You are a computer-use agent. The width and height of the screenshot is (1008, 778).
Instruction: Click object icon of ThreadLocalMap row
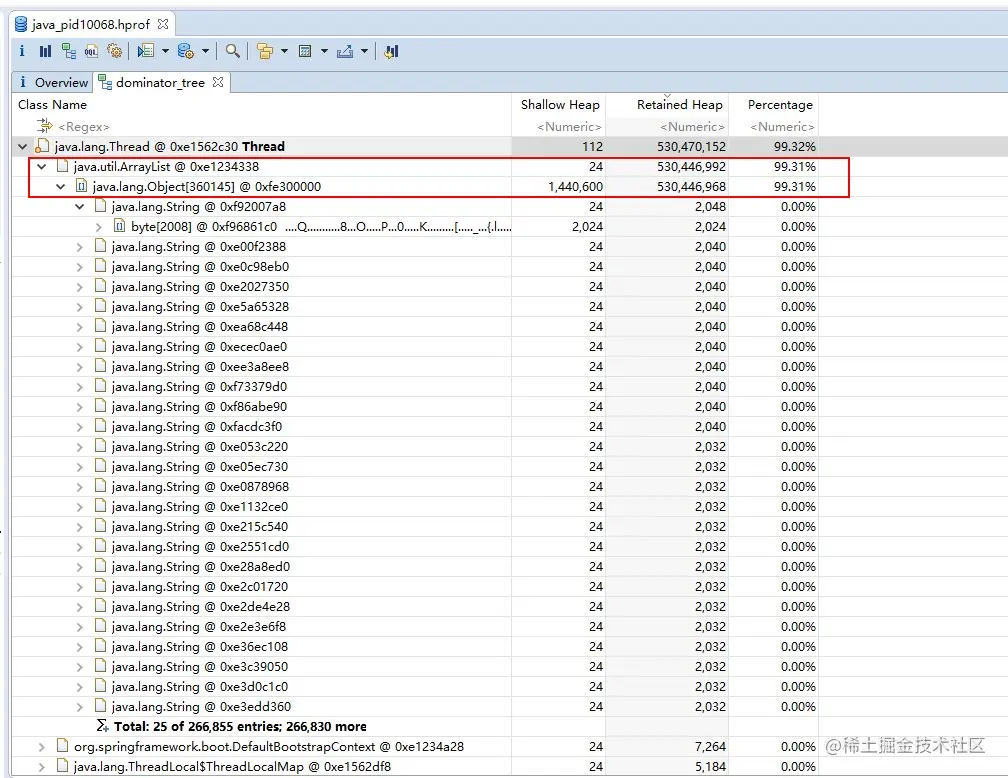pyautogui.click(x=62, y=765)
